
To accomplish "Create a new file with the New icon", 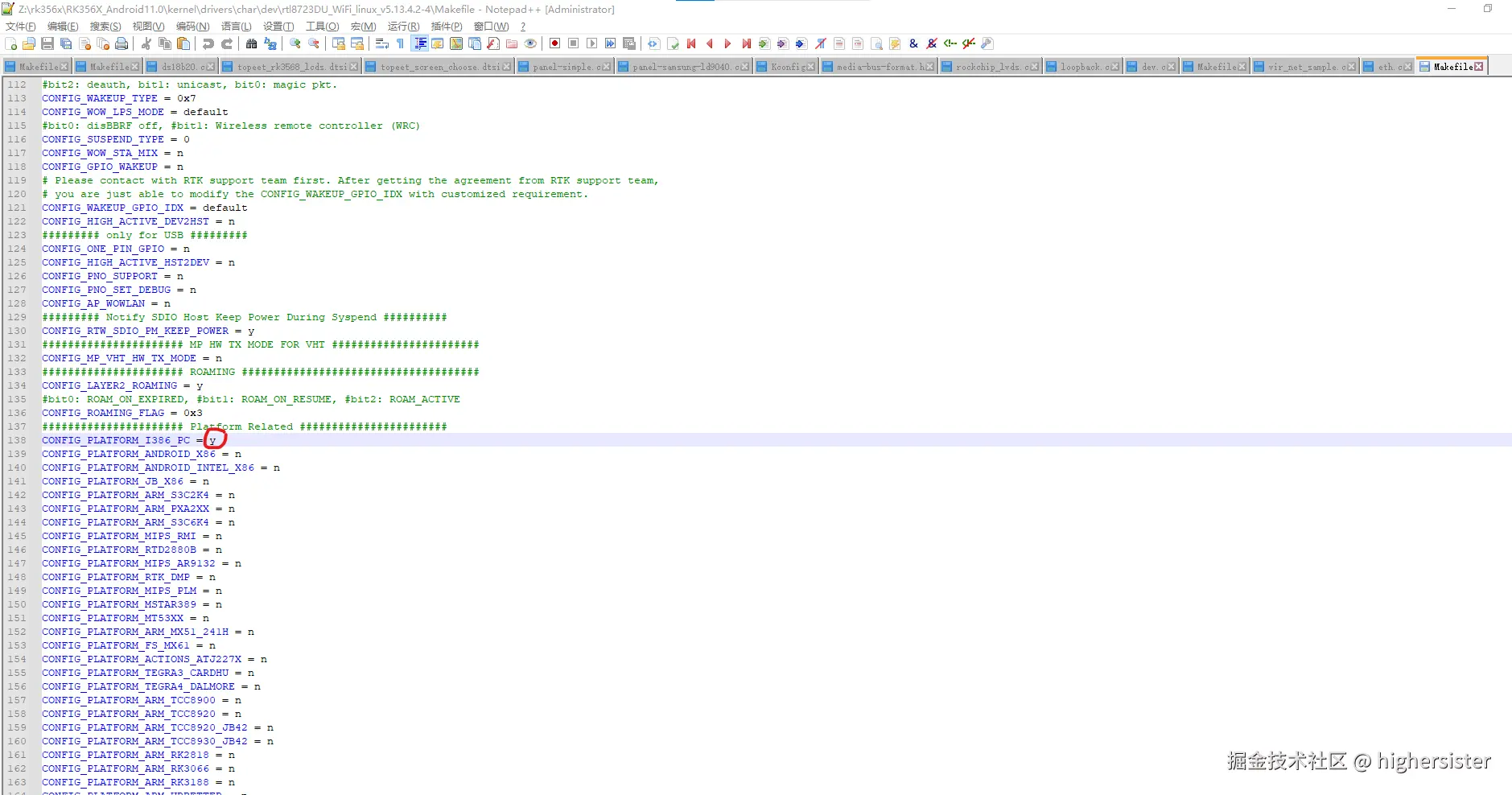I will point(11,43).
